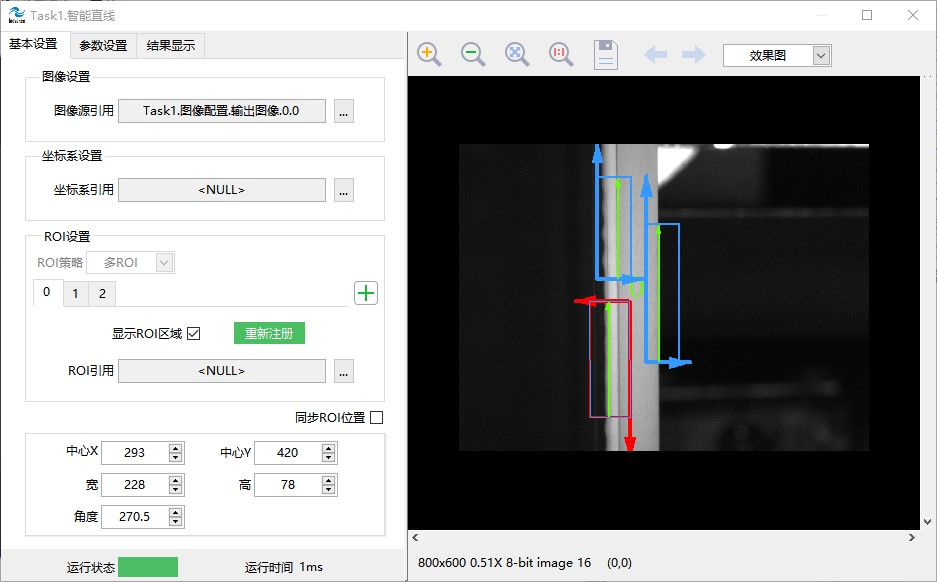Increase the 中心X value with up stepper
The image size is (937, 582).
click(x=176, y=448)
